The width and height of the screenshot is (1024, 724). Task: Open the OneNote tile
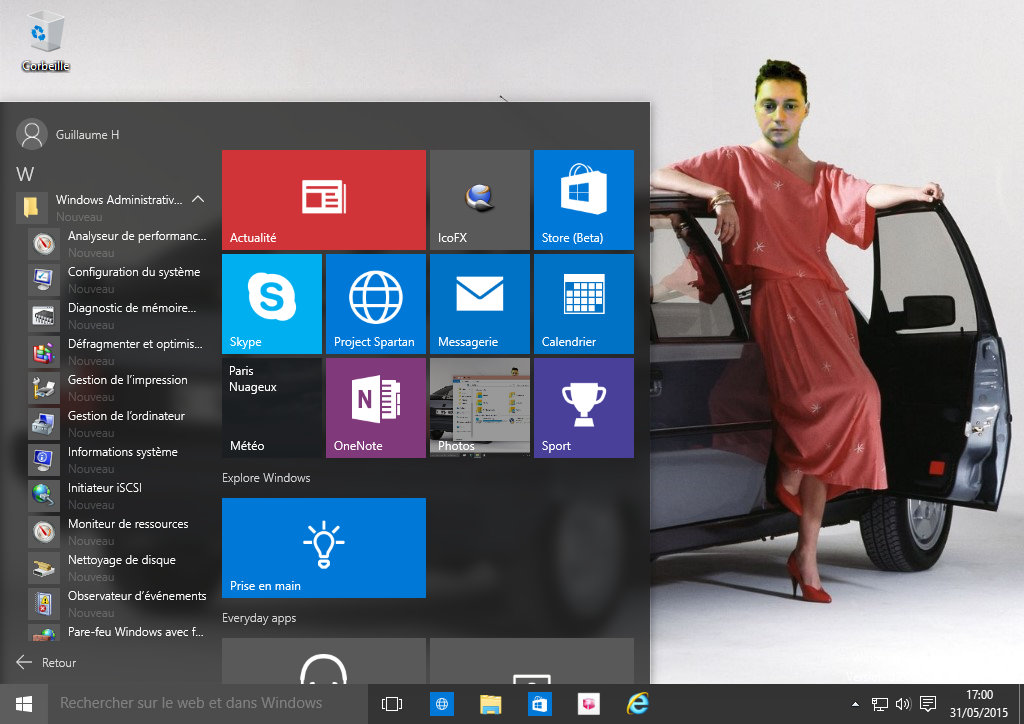pyautogui.click(x=376, y=407)
